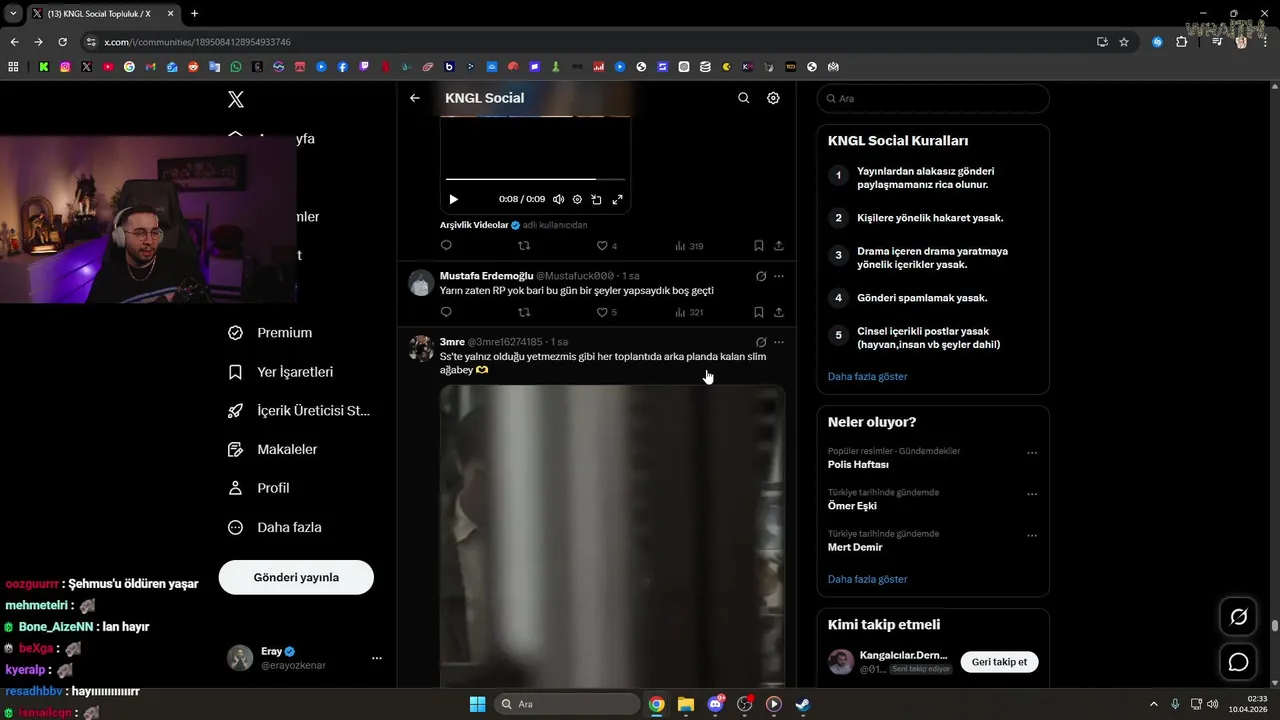Viewport: 1280px width, 720px height.
Task: Open Mustafa Erdemoğlu's profile name
Action: click(486, 276)
